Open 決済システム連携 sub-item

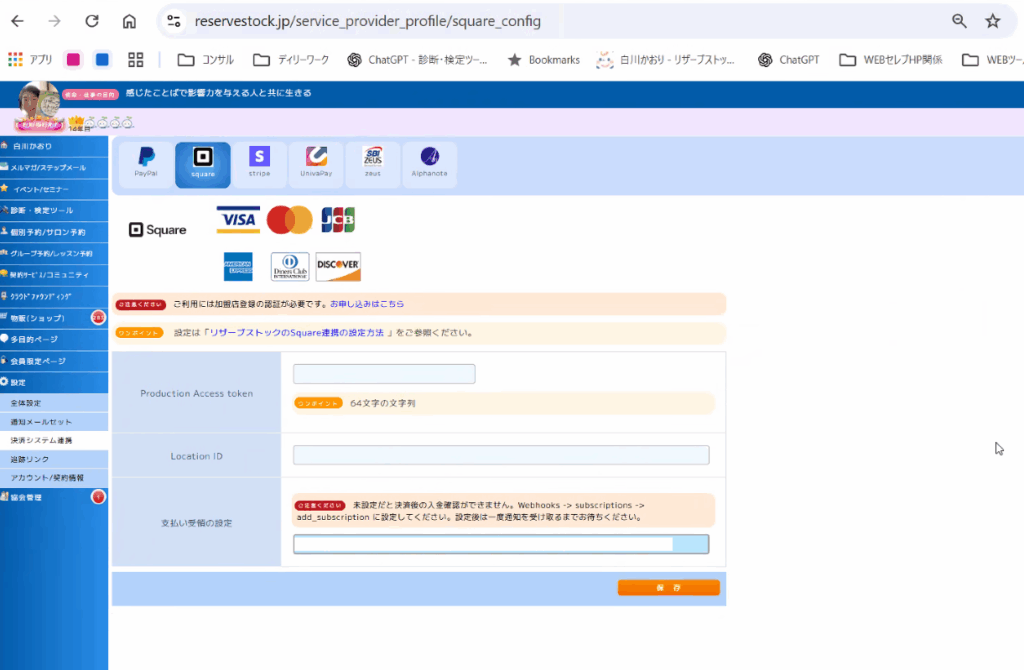click(x=54, y=440)
